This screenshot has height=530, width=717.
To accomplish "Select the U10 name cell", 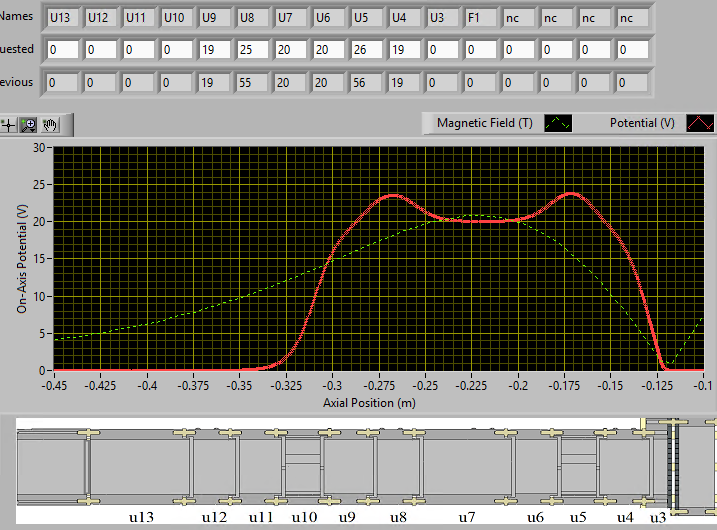I will click(x=177, y=17).
